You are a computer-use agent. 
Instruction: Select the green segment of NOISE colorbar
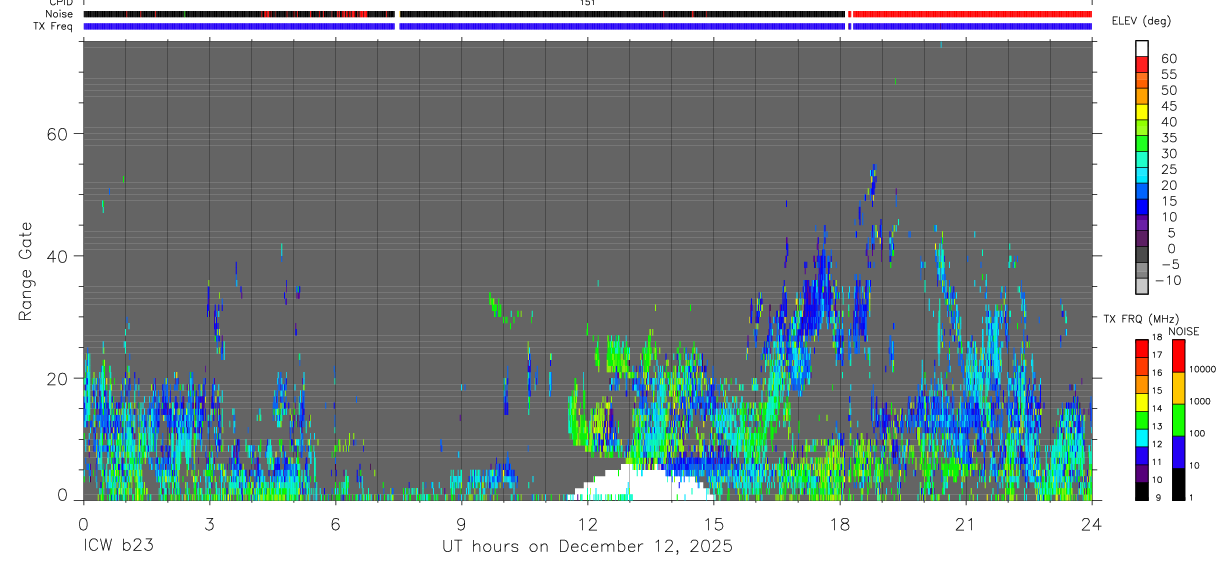coord(1178,419)
